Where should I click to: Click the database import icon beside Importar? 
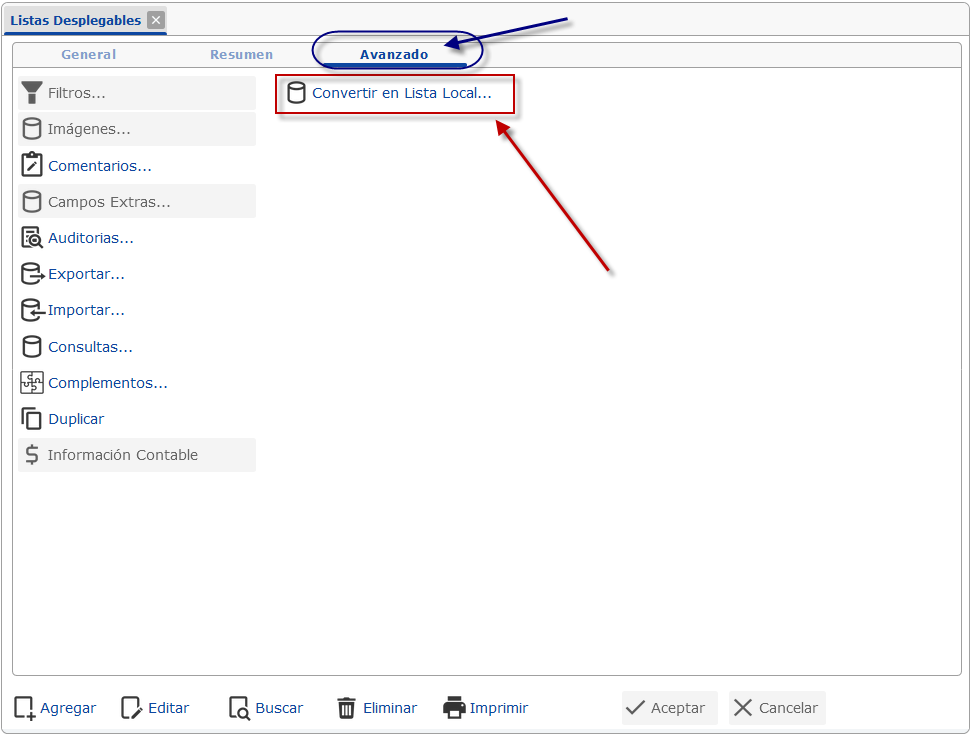pyautogui.click(x=33, y=310)
